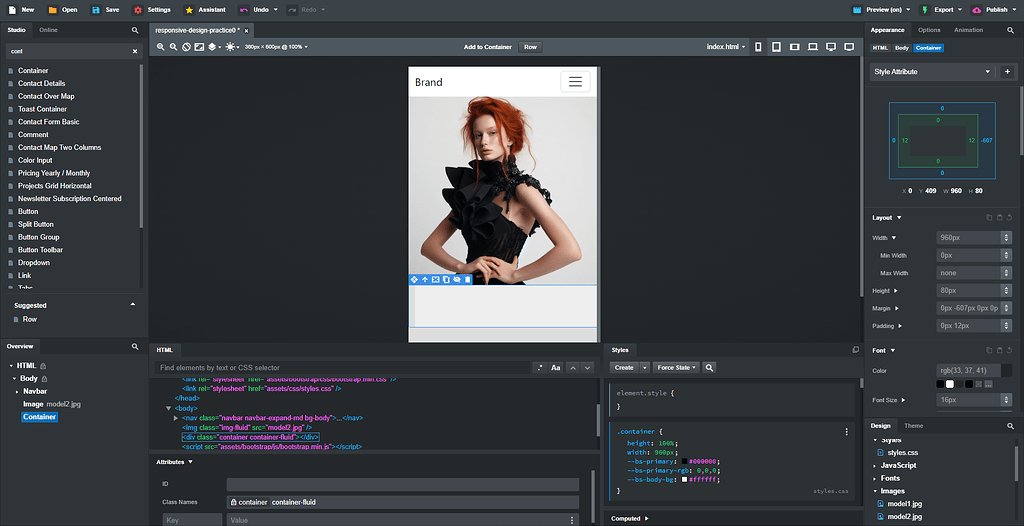Screen dimensions: 1024x526
Task: Select Image model2.jpg in Overview tree
Action: [x=52, y=404]
